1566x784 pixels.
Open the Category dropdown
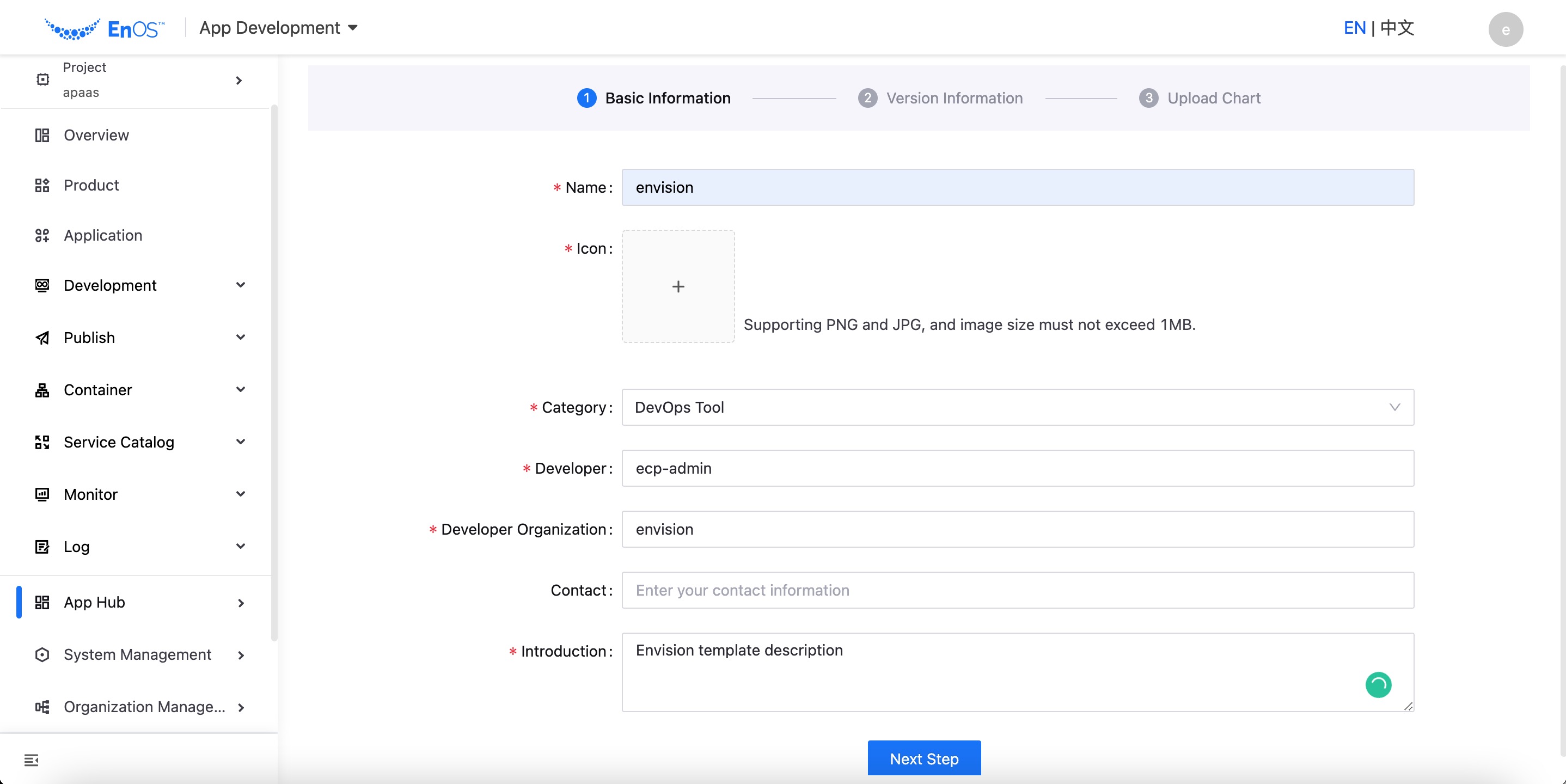[x=1017, y=407]
